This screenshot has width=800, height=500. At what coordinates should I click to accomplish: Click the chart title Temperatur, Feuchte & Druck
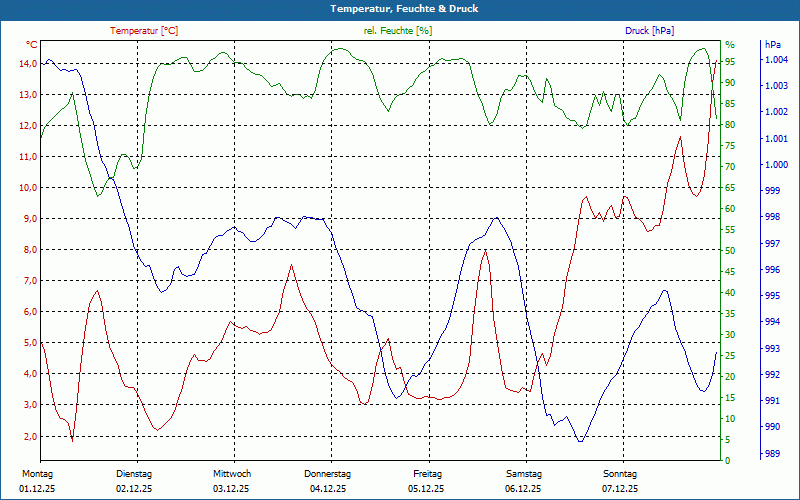pyautogui.click(x=400, y=8)
